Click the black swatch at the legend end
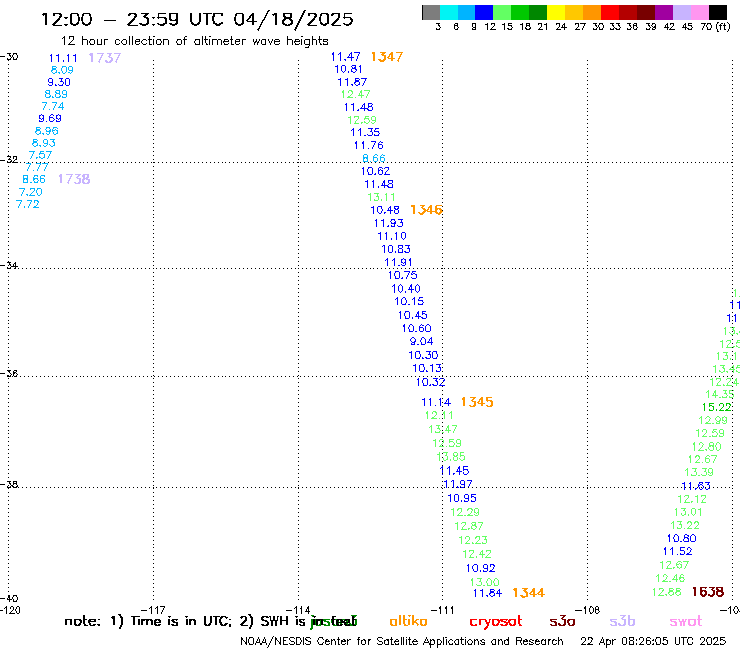 tap(718, 12)
